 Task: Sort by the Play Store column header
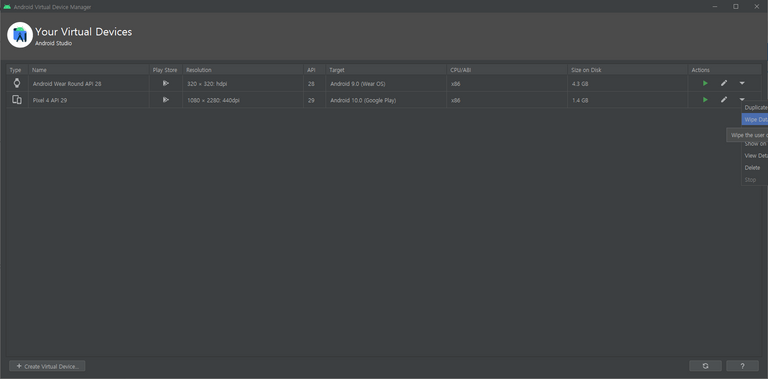tap(166, 70)
